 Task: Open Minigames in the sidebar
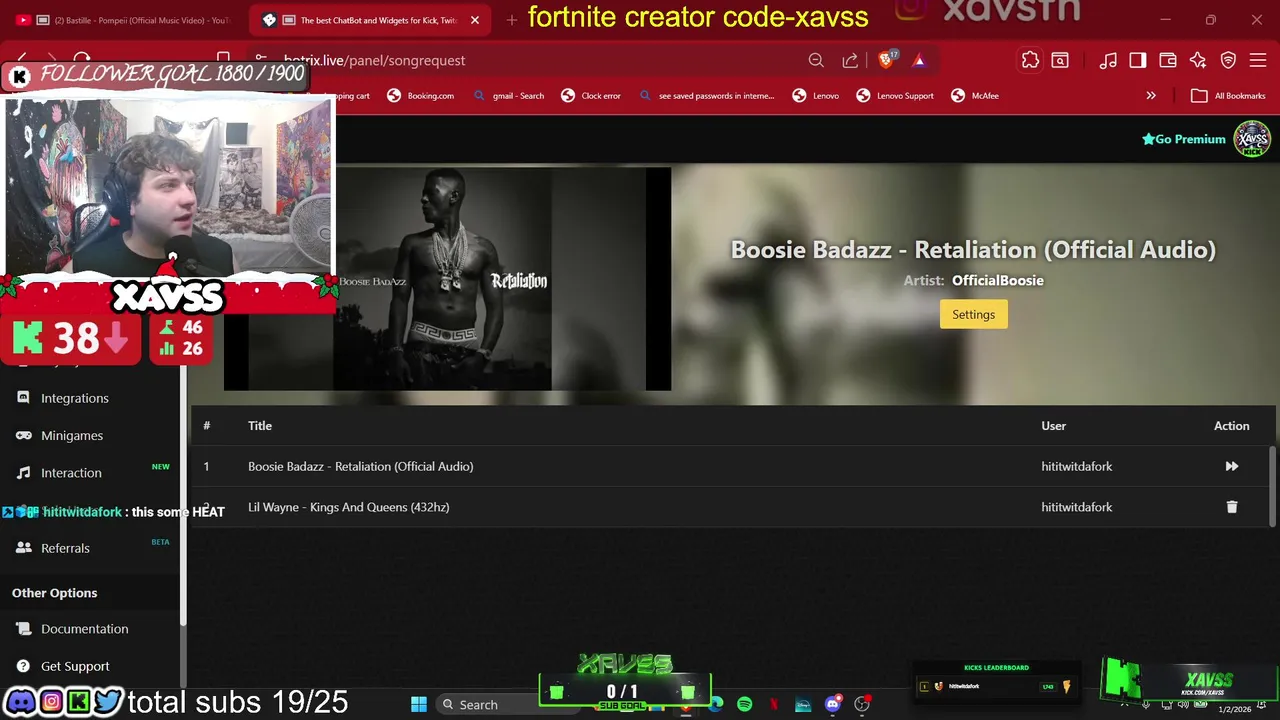(72, 435)
